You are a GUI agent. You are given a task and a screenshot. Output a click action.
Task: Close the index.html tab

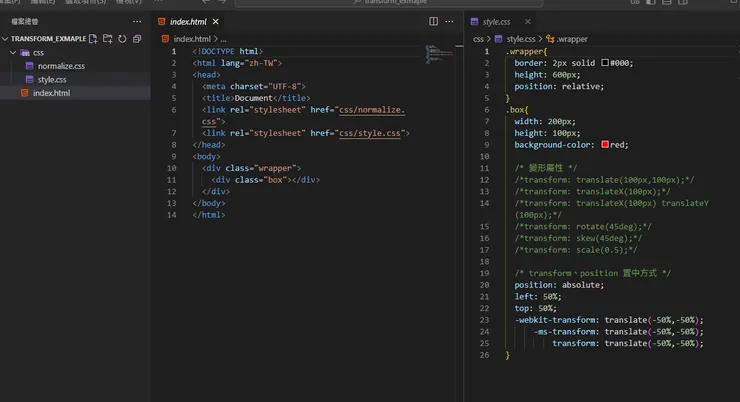point(216,21)
